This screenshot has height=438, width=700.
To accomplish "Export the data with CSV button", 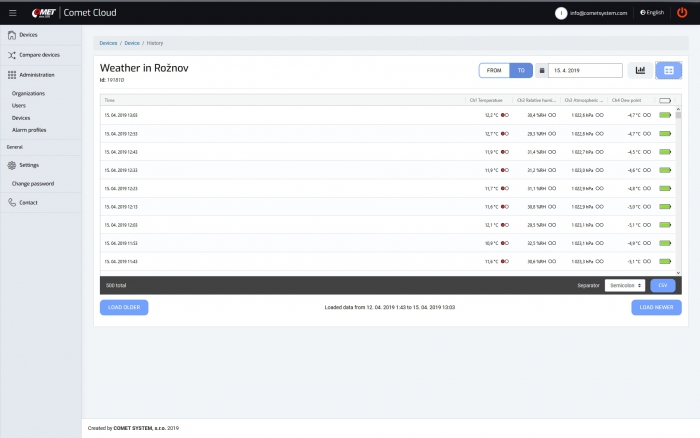I will (662, 285).
